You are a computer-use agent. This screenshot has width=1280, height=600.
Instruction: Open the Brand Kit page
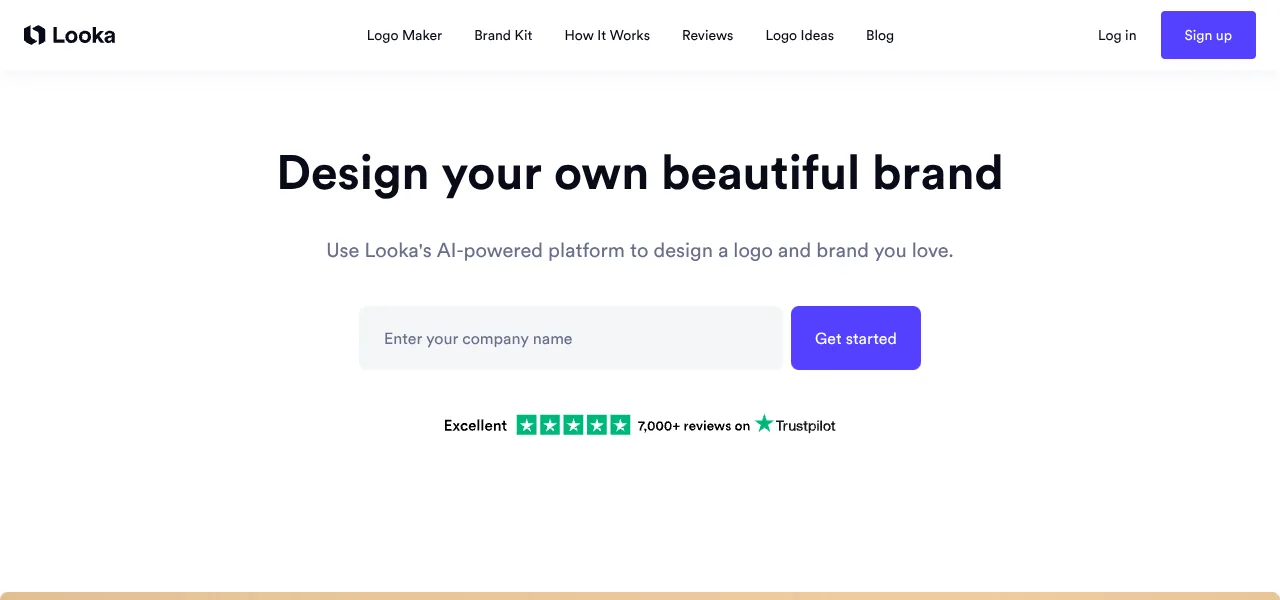click(503, 35)
